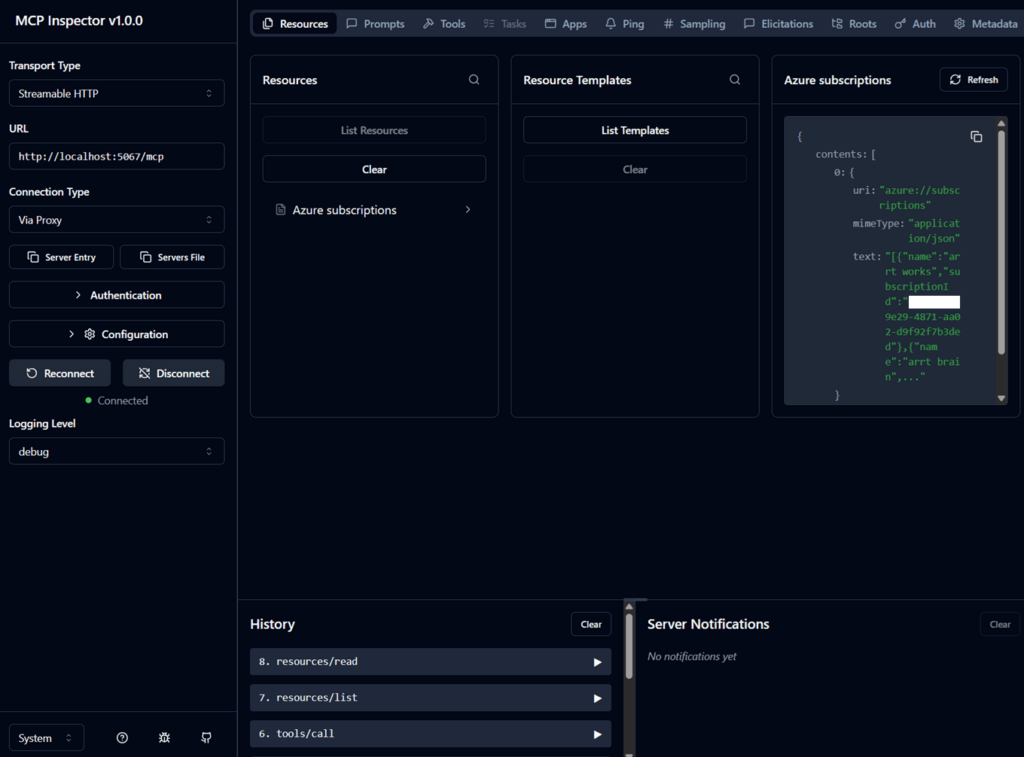The image size is (1024, 757).
Task: Open the Apps tab
Action: pyautogui.click(x=566, y=24)
